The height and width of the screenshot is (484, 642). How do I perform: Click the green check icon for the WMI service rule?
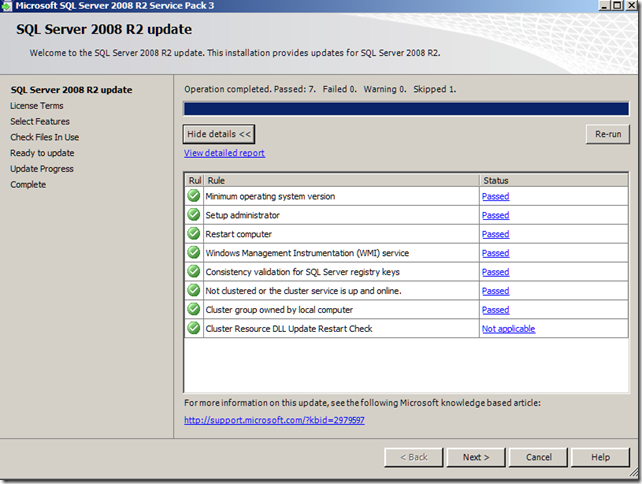point(194,252)
